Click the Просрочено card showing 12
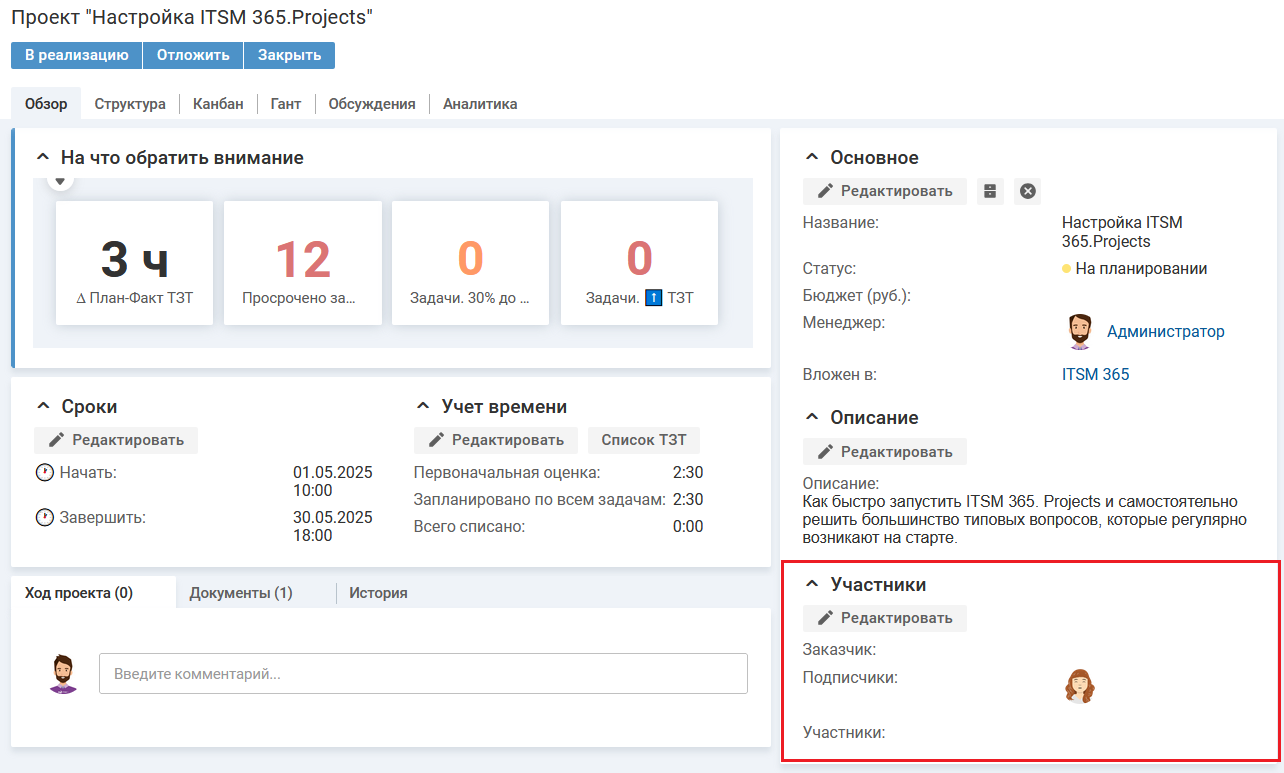The width and height of the screenshot is (1284, 773). [302, 263]
